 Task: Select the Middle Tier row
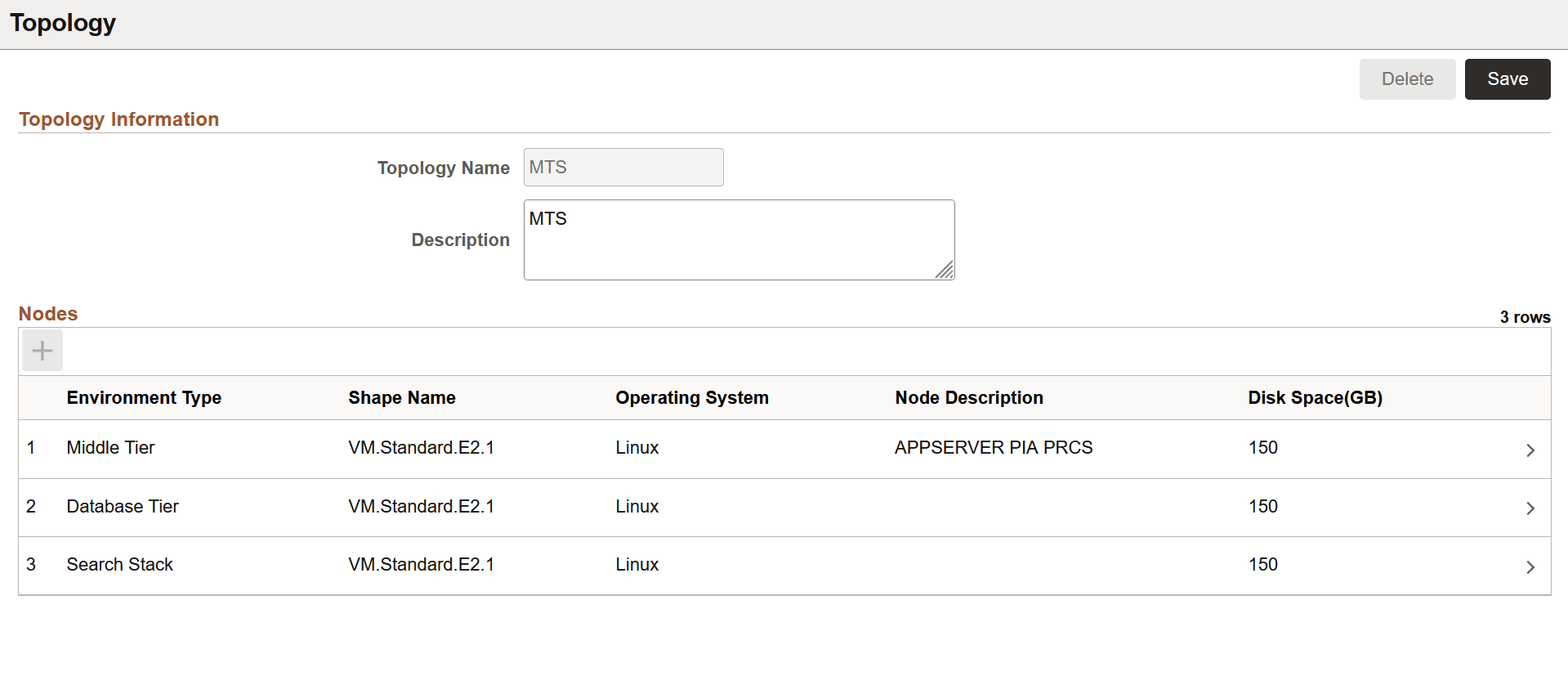point(111,448)
